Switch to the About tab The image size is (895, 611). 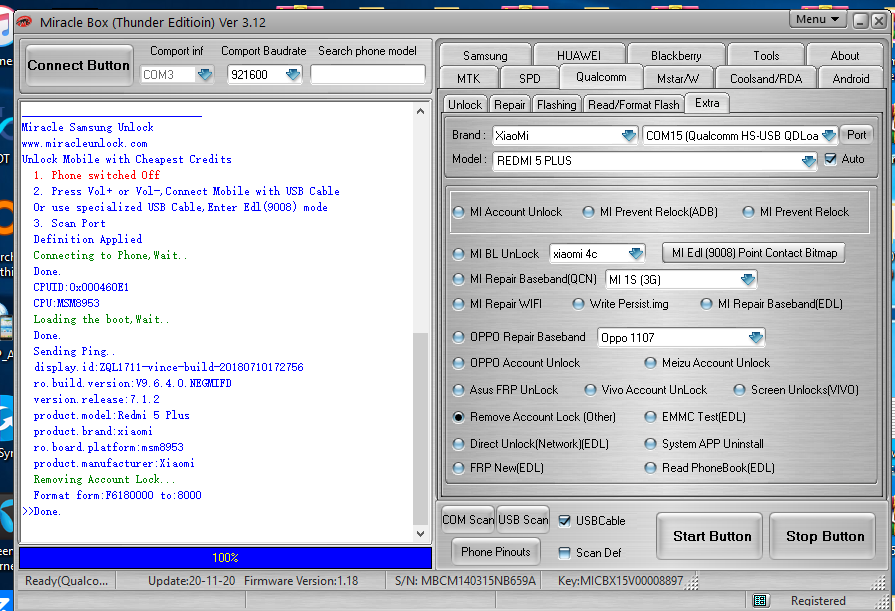845,55
